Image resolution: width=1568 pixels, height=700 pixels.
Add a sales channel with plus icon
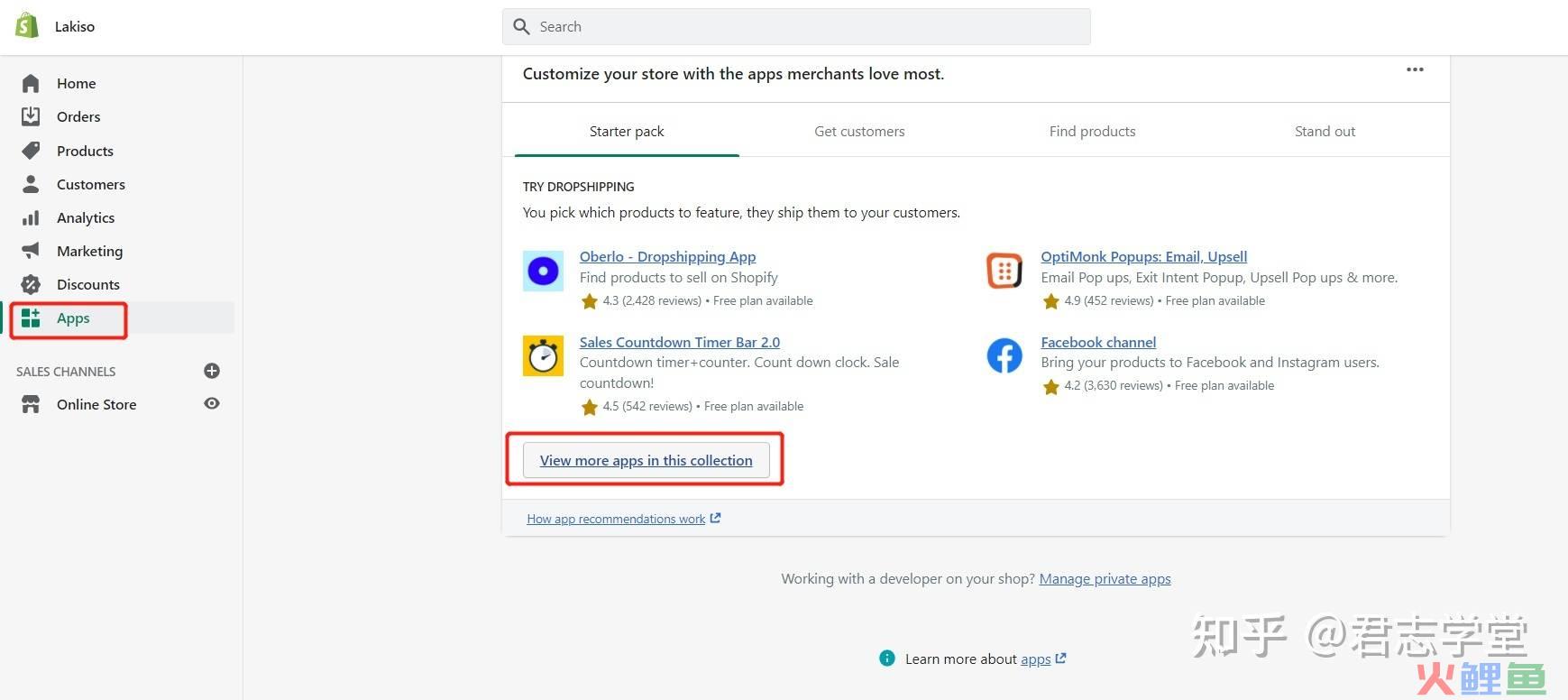coord(212,371)
